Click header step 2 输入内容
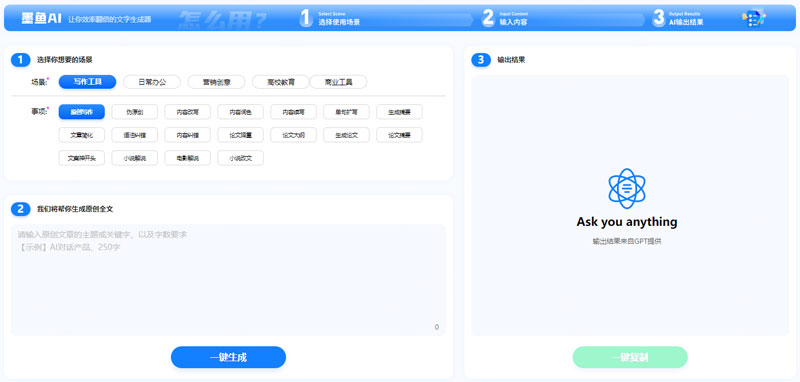 pos(505,18)
